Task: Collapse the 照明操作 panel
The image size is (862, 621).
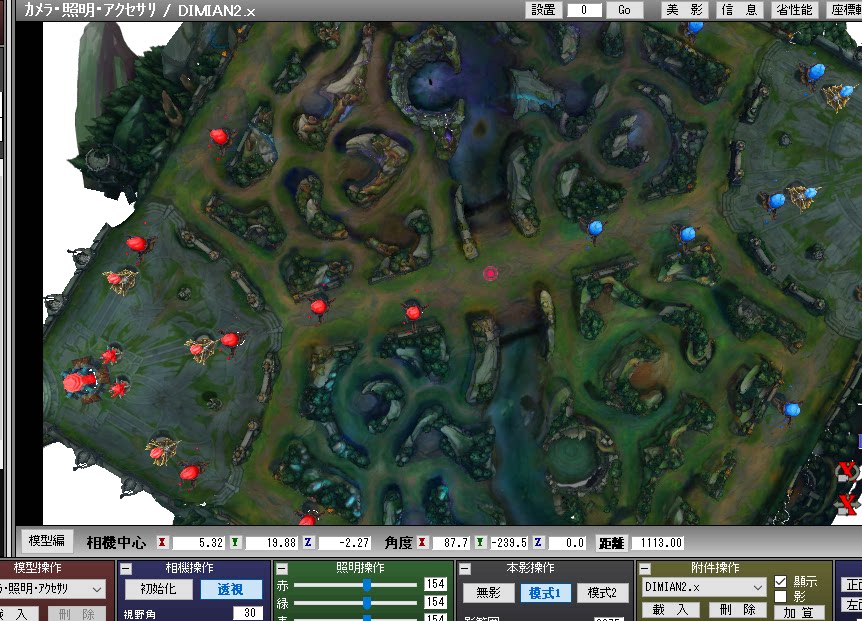Action: [281, 569]
